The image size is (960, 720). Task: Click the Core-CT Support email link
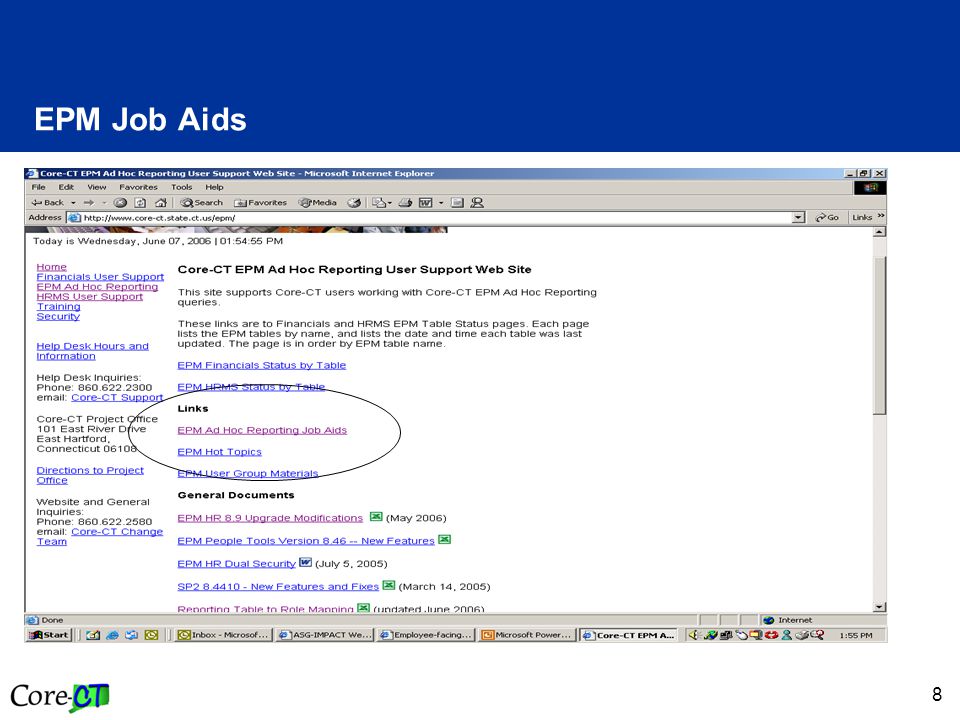click(x=117, y=397)
